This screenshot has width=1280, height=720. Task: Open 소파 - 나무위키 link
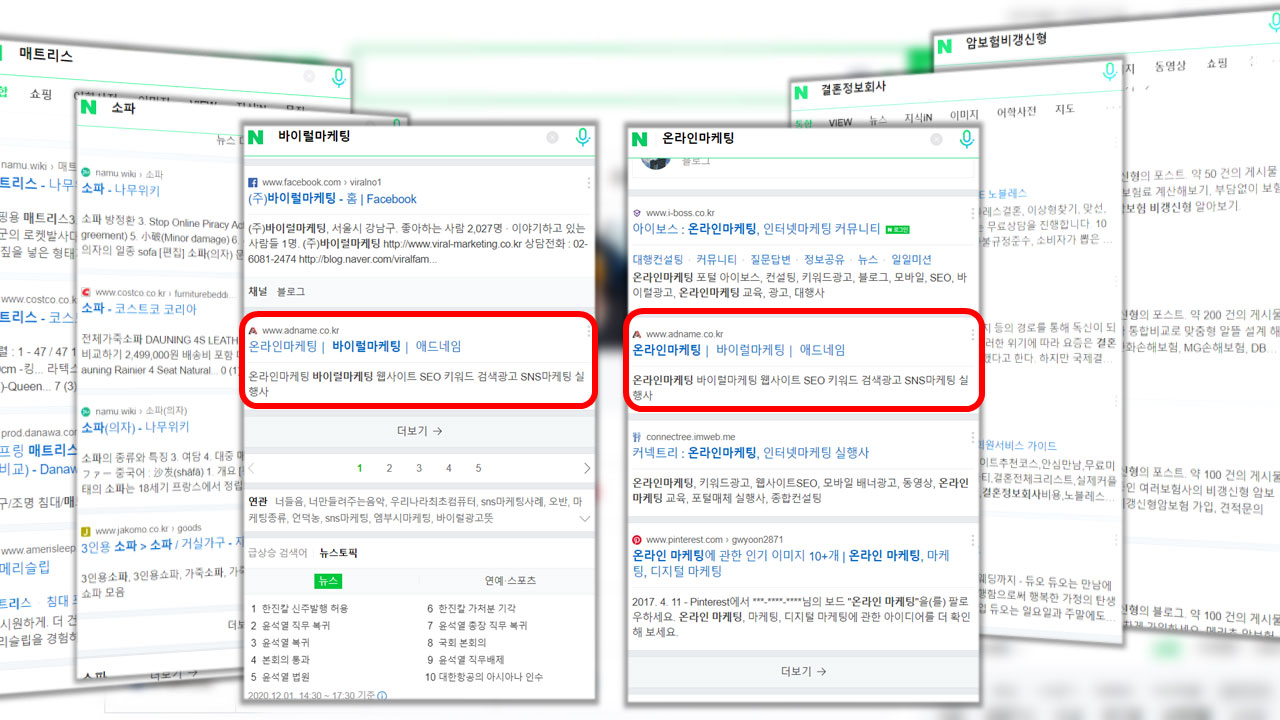click(120, 189)
